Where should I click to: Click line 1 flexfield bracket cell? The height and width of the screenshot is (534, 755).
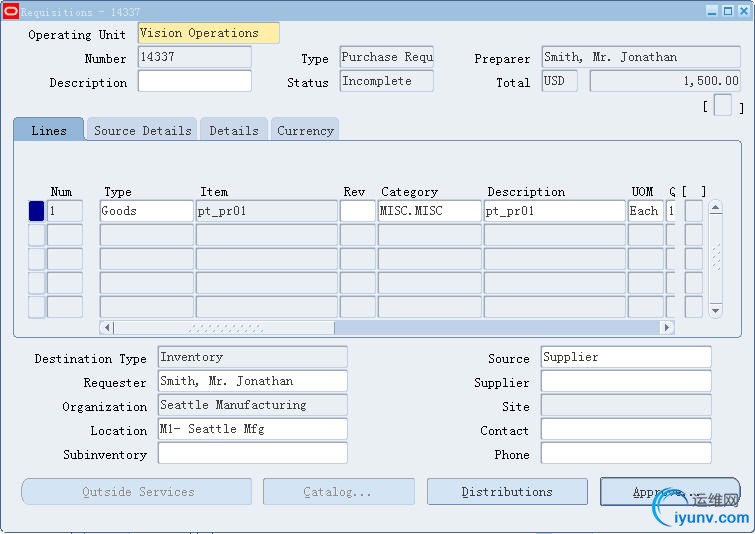(693, 211)
